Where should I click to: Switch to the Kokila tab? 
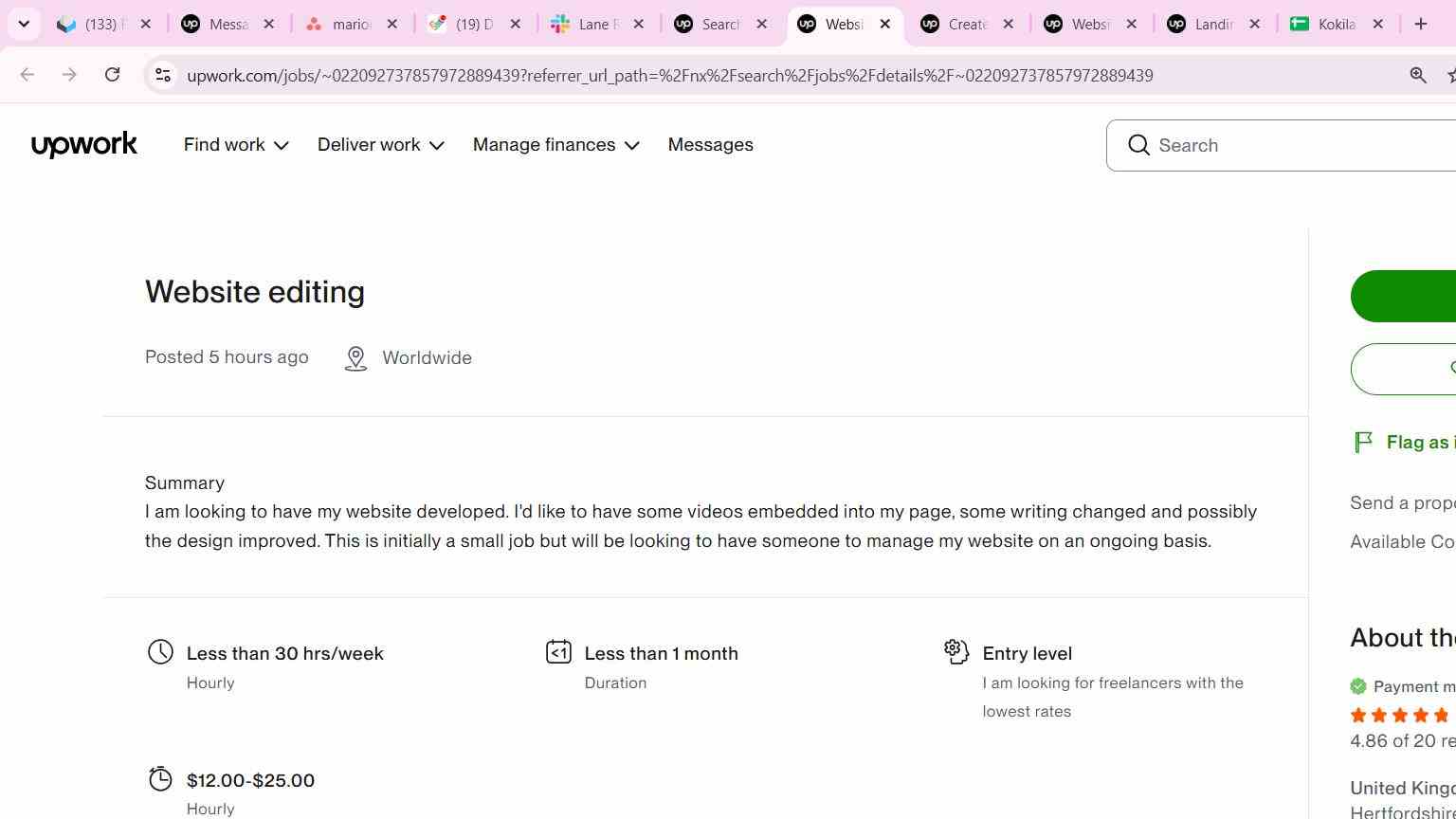click(x=1337, y=24)
